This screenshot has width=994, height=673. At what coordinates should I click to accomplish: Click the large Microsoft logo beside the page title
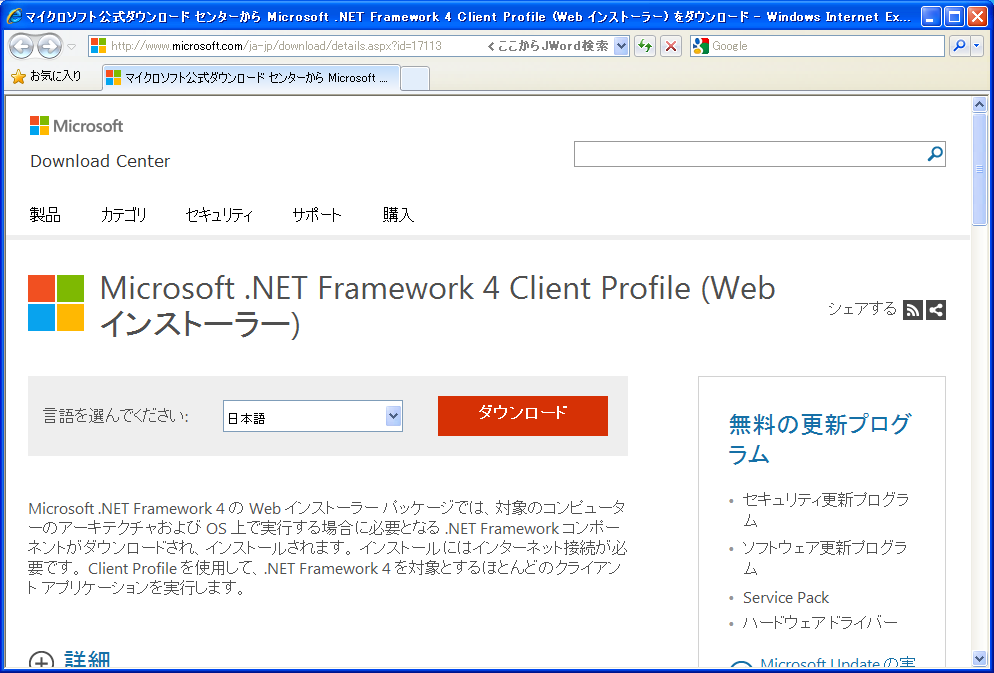pyautogui.click(x=56, y=303)
